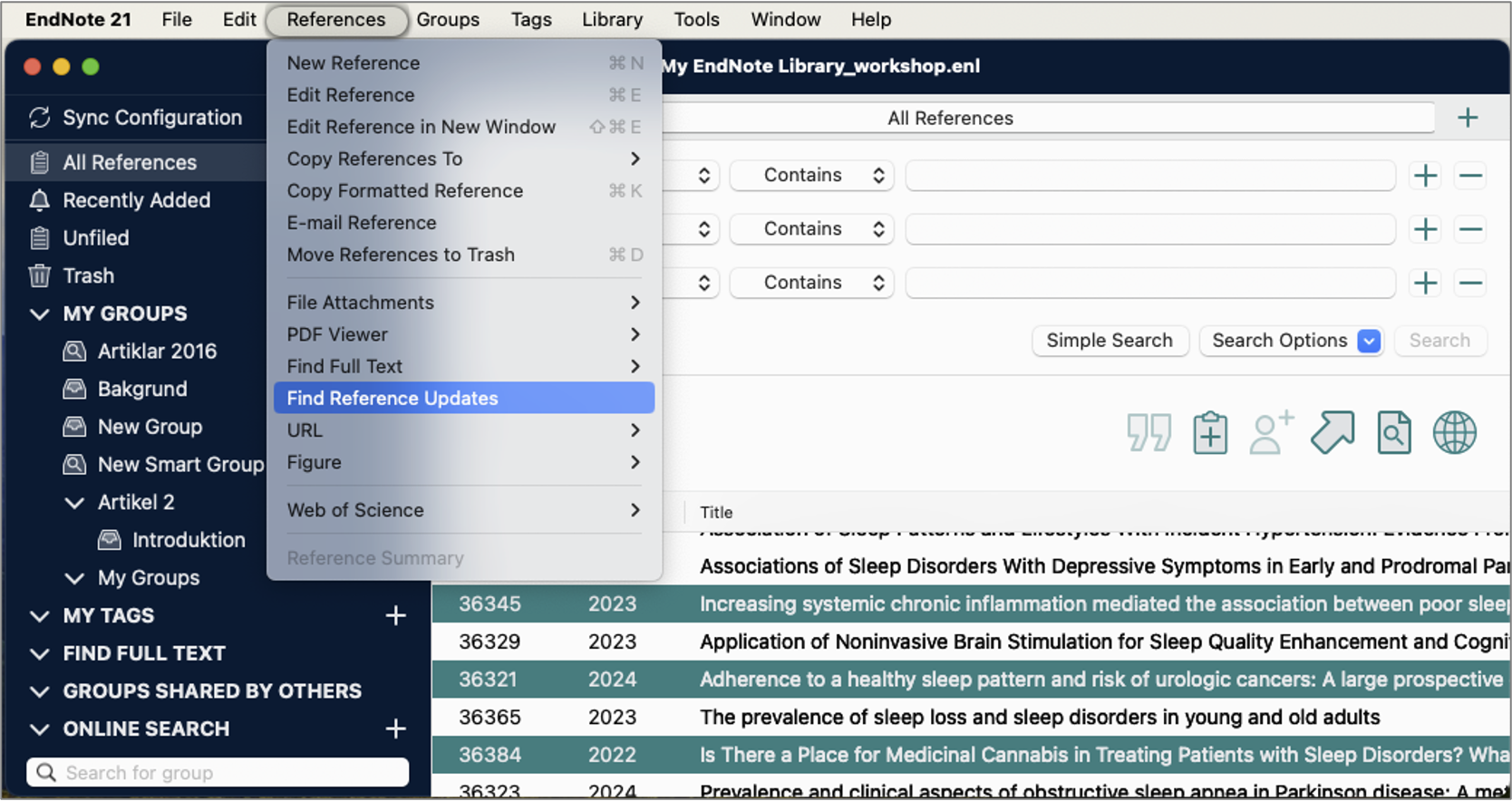
Task: Open the File Attachments submenu
Action: pos(464,303)
